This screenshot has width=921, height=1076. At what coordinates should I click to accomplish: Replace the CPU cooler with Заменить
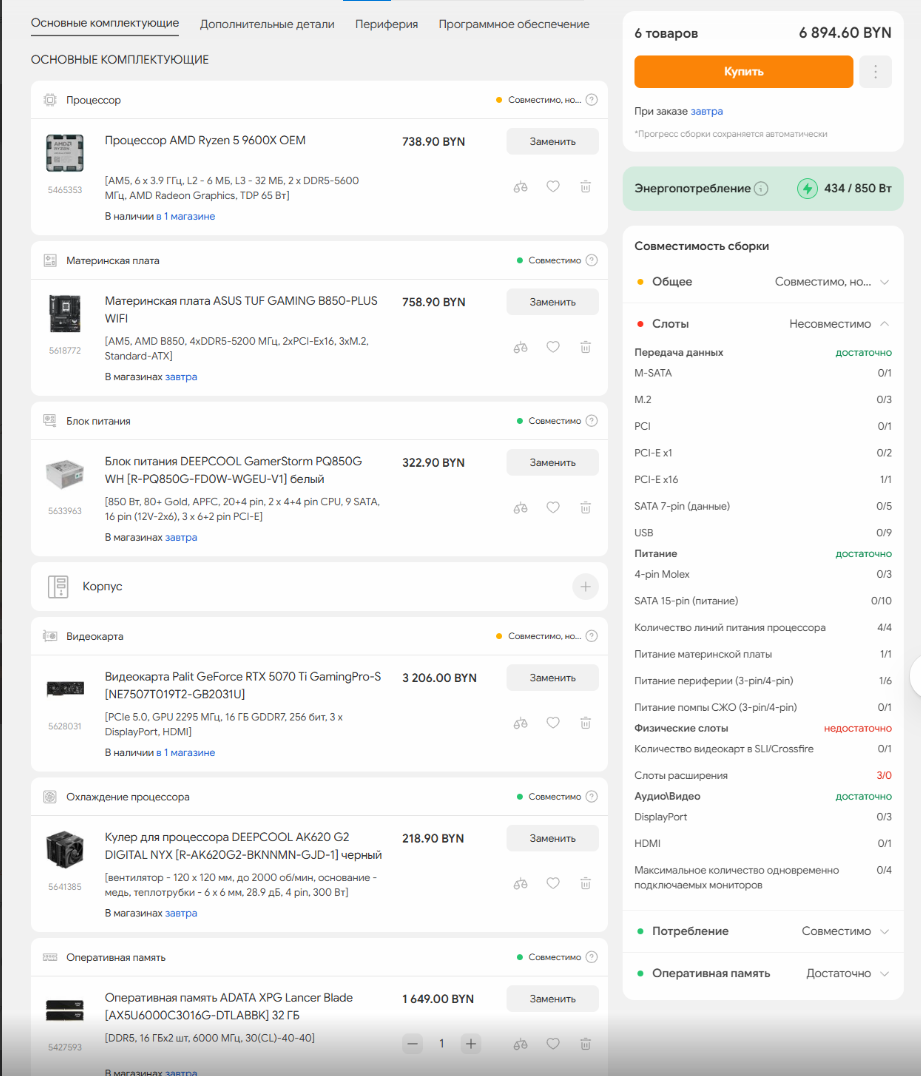[x=552, y=839]
